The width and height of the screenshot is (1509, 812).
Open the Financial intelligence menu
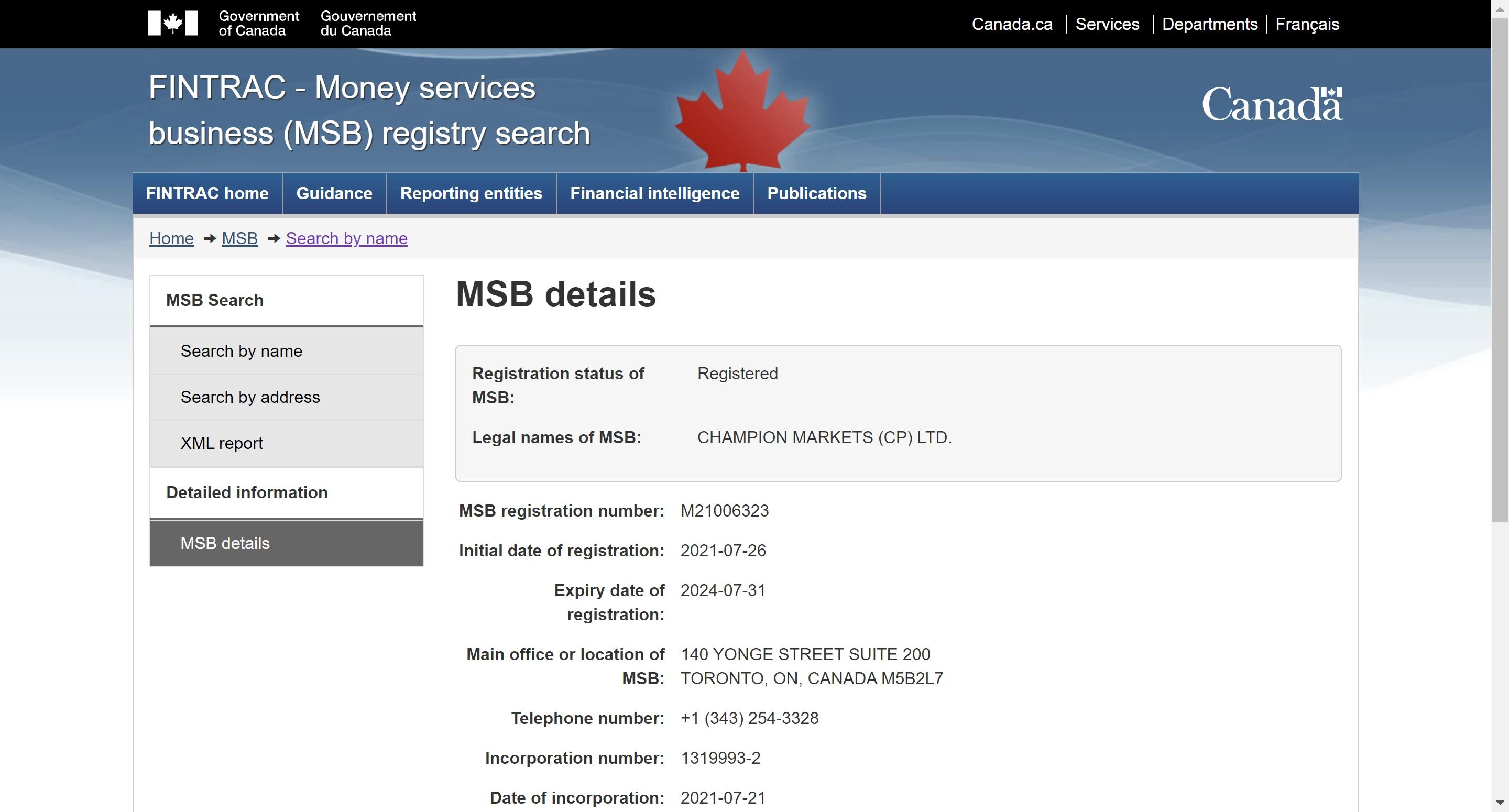pyautogui.click(x=655, y=193)
